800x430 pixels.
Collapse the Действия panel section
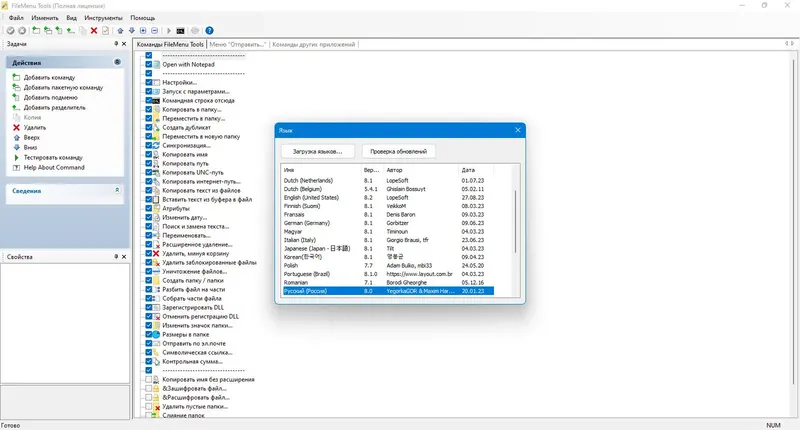117,62
